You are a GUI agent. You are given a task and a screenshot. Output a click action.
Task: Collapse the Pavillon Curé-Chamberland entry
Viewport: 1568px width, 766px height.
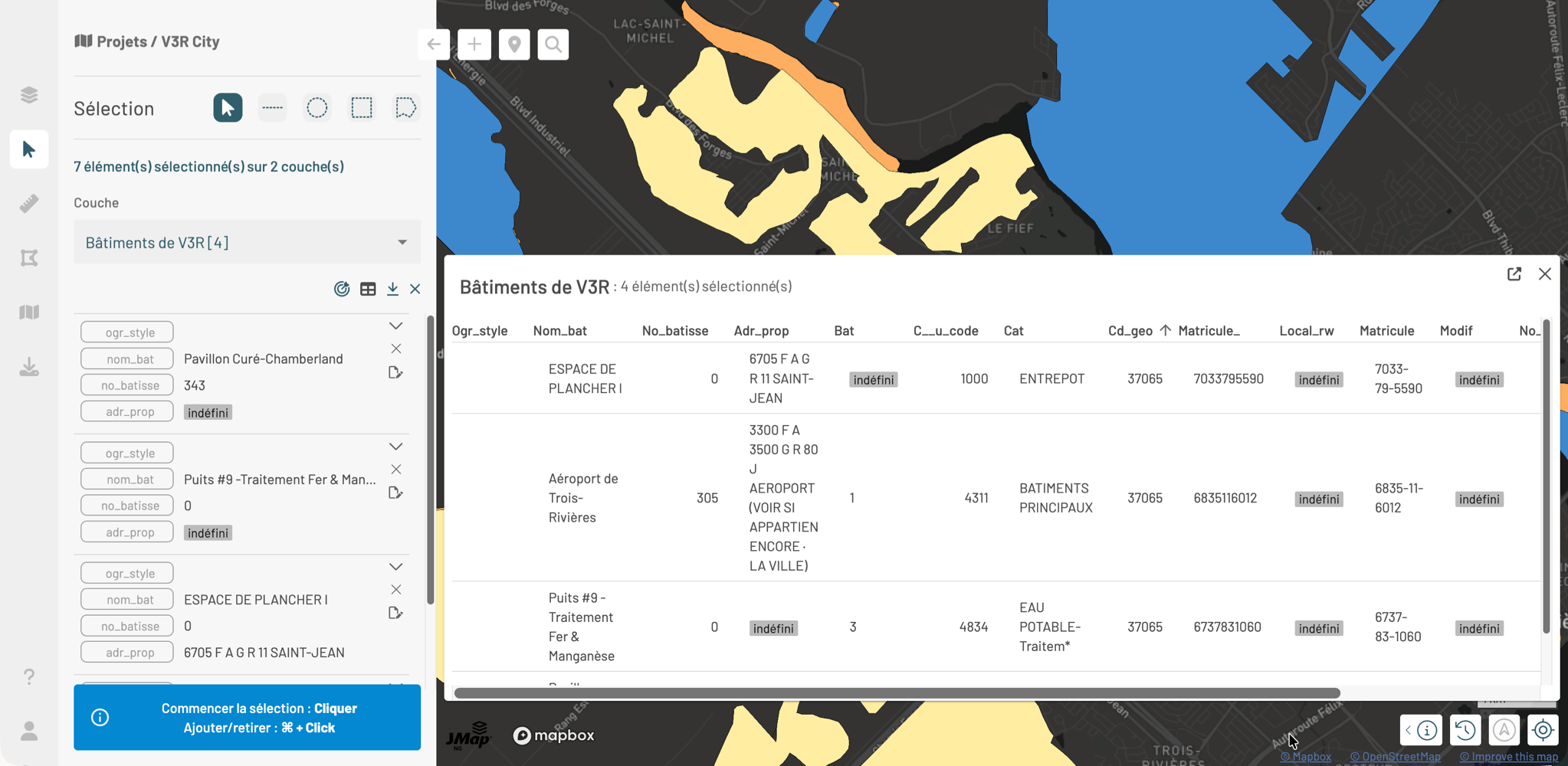(x=395, y=326)
